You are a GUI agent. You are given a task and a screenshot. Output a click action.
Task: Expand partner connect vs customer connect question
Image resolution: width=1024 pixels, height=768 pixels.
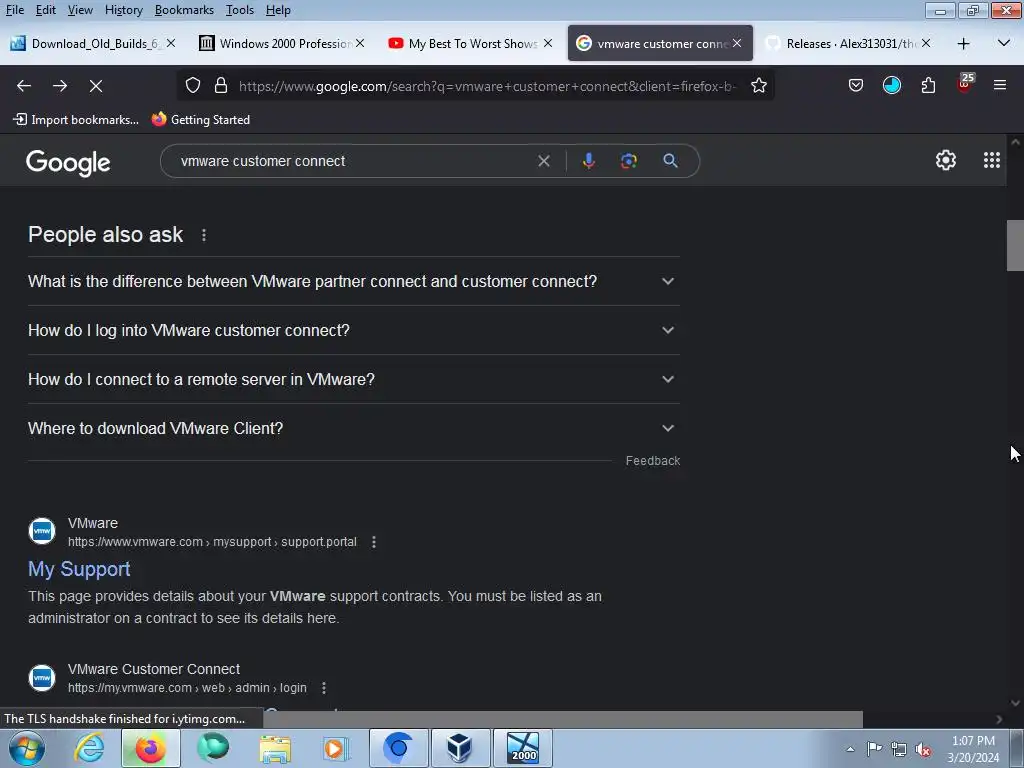[x=354, y=281]
